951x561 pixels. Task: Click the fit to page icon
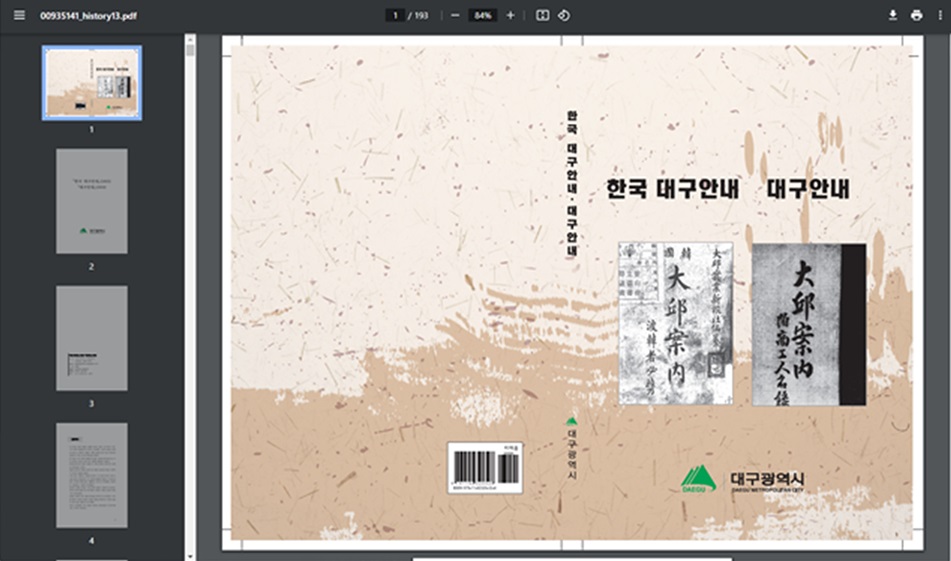[x=542, y=16]
